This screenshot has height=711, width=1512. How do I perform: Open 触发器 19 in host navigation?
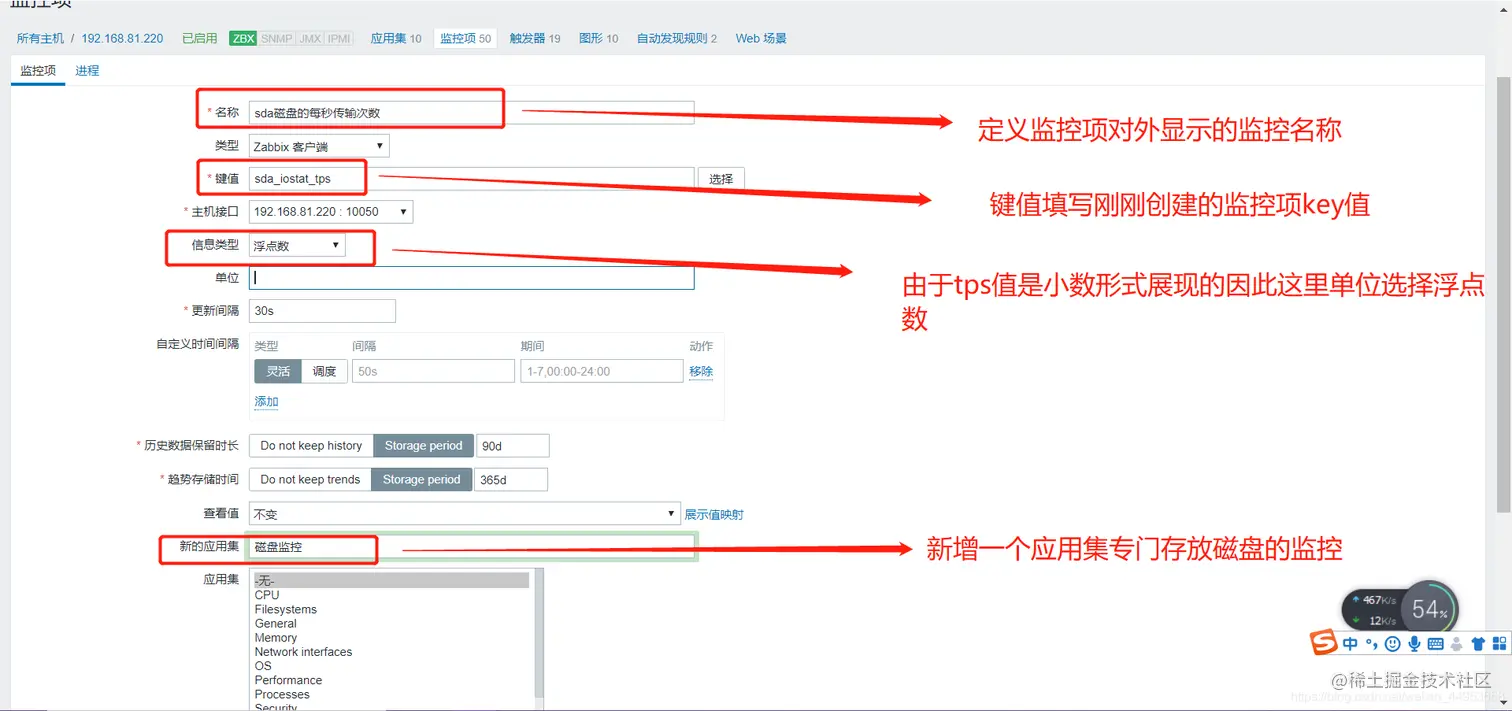click(x=535, y=39)
